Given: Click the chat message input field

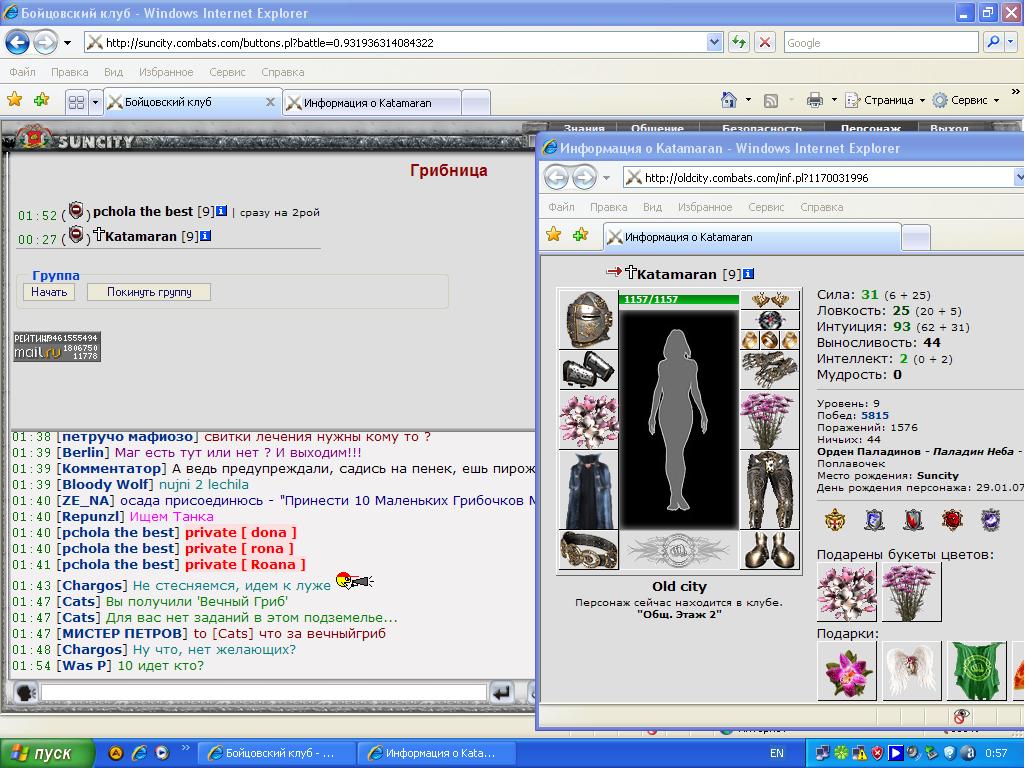Looking at the screenshot, I should 263,692.
